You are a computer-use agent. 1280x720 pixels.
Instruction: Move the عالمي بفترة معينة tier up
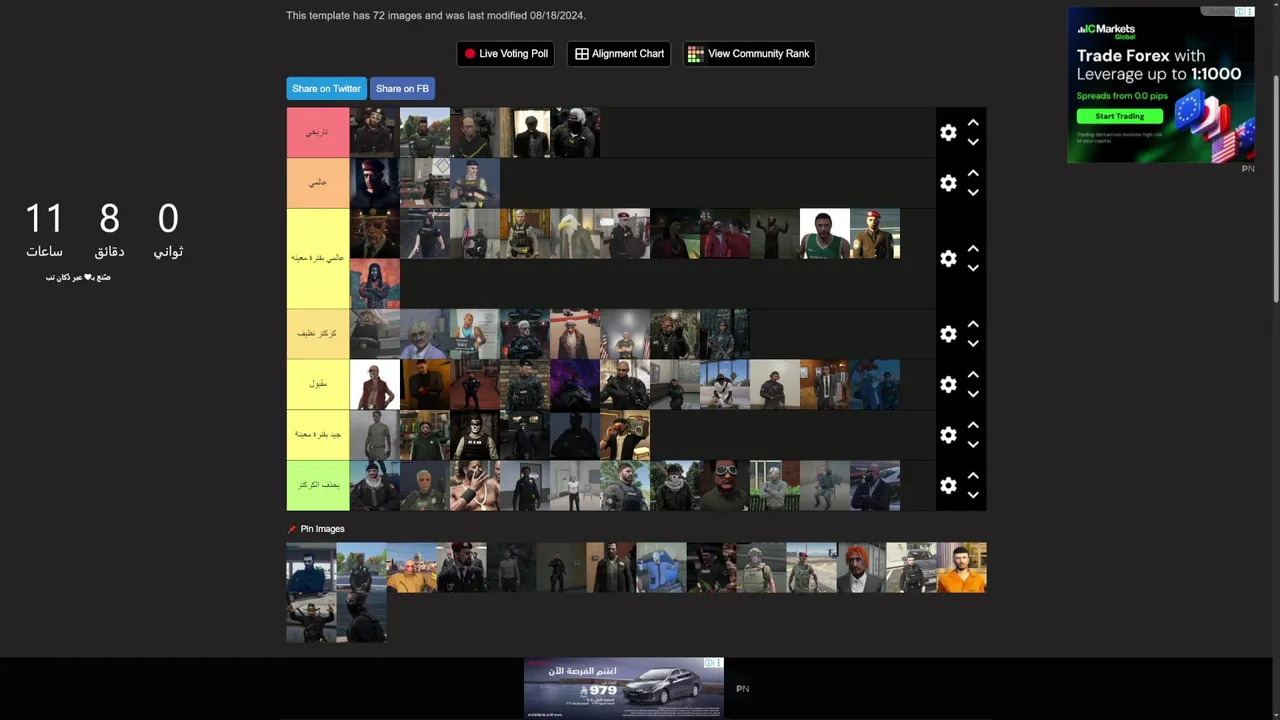[x=973, y=249]
